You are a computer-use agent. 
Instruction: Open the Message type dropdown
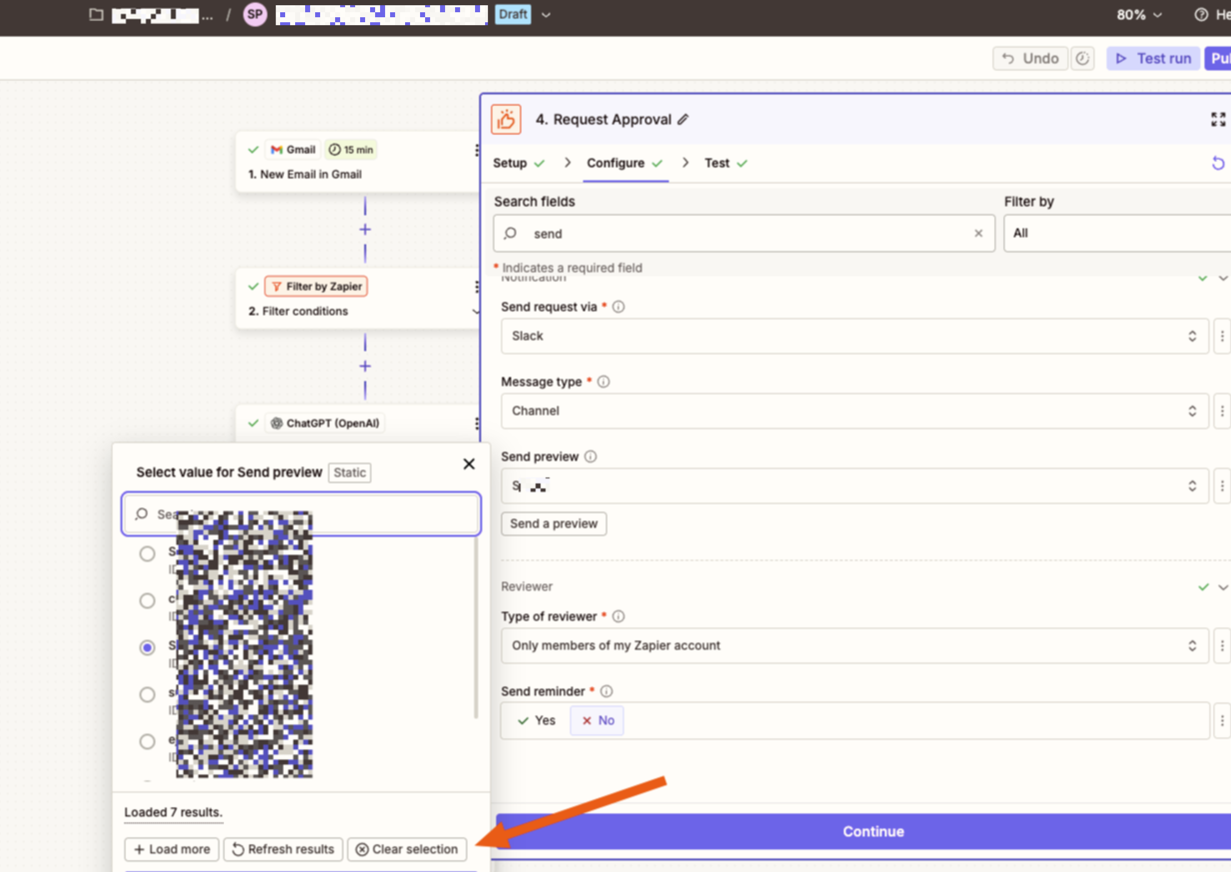tap(855, 411)
